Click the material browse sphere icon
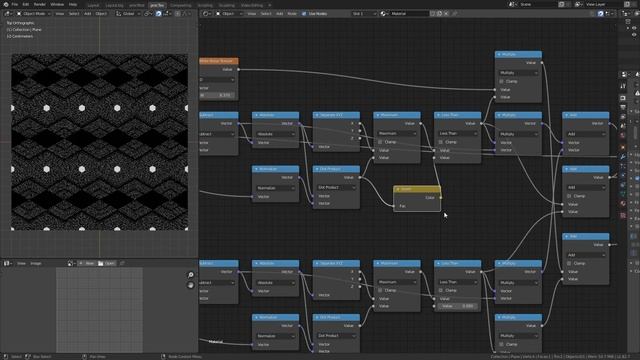 tap(384, 13)
